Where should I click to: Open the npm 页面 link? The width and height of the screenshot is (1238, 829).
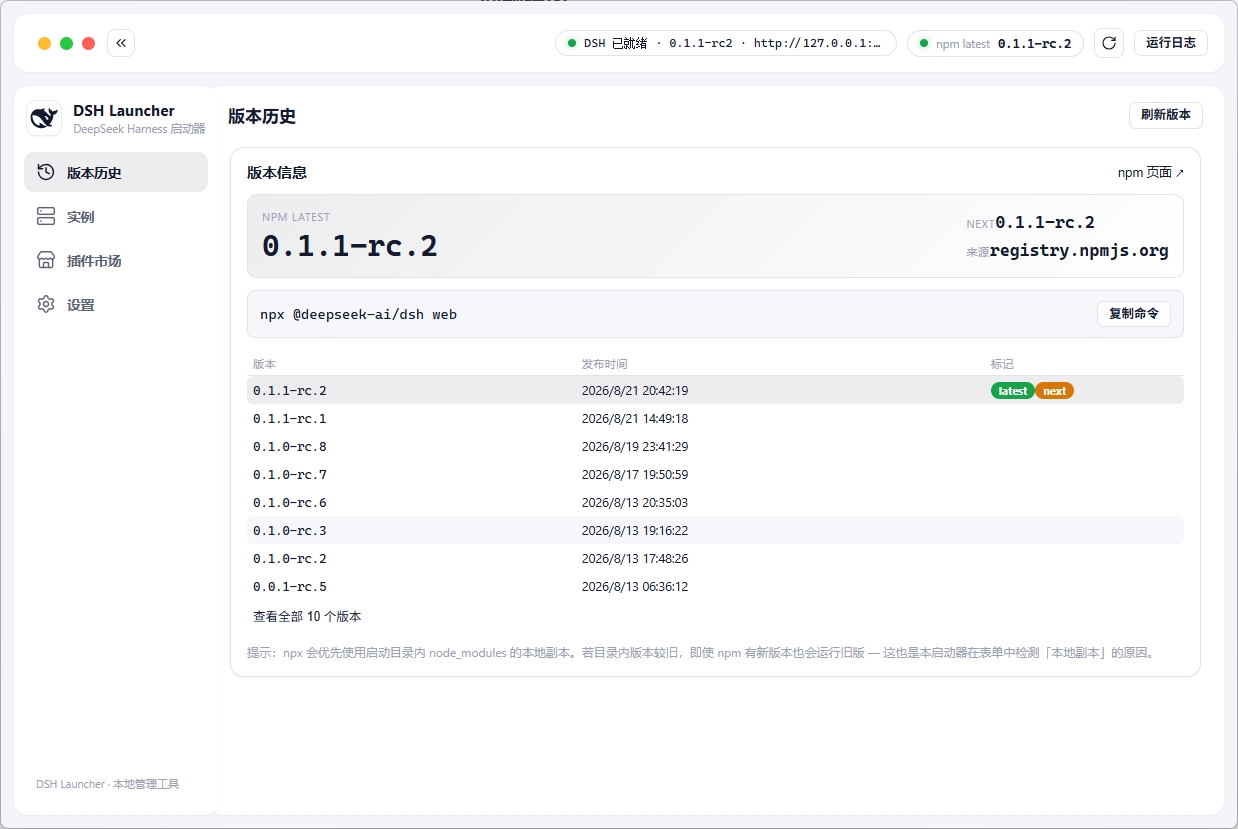click(1151, 172)
